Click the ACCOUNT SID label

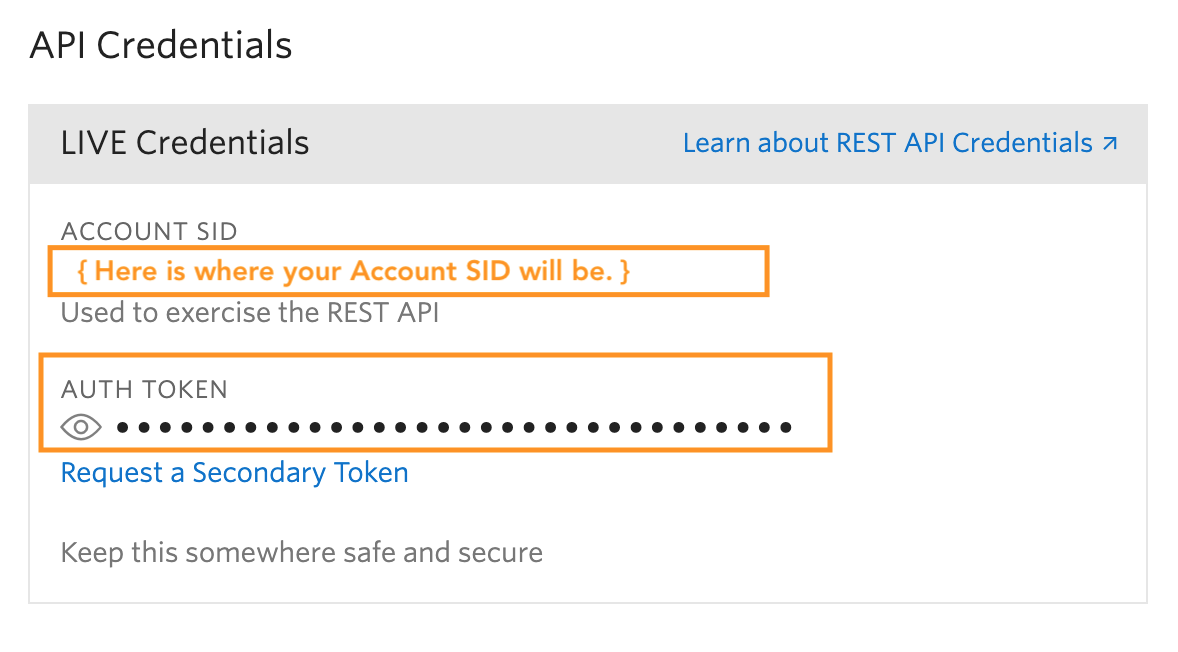pos(149,231)
